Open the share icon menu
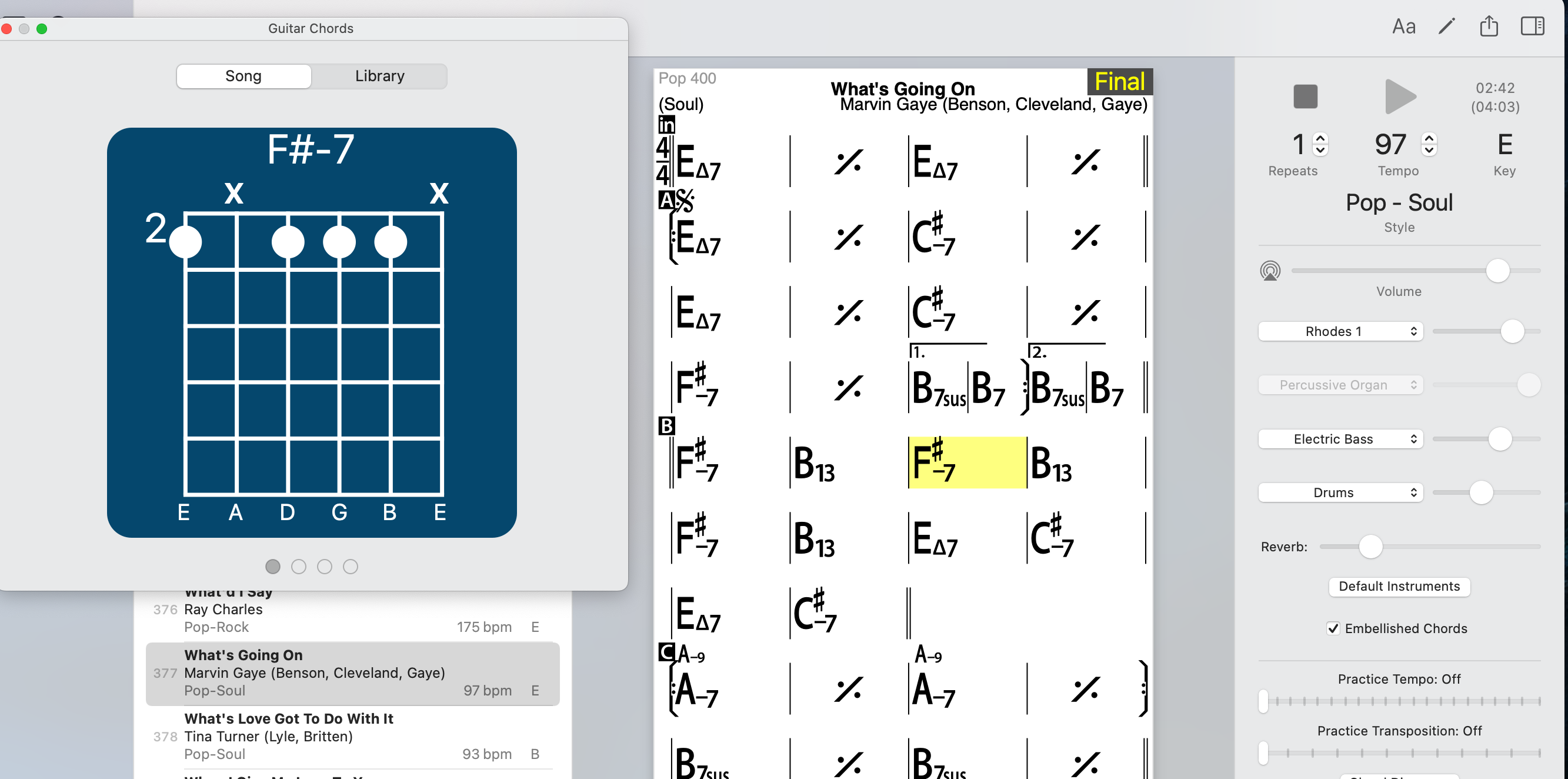Image resolution: width=1568 pixels, height=779 pixels. click(x=1488, y=26)
